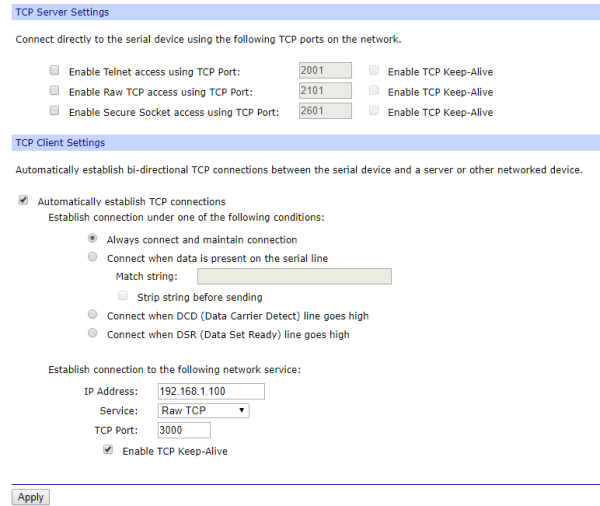Screen dimensions: 600x506
Task: Toggle Keep-Alive checkbox for Raw TCP port
Action: coord(374,90)
